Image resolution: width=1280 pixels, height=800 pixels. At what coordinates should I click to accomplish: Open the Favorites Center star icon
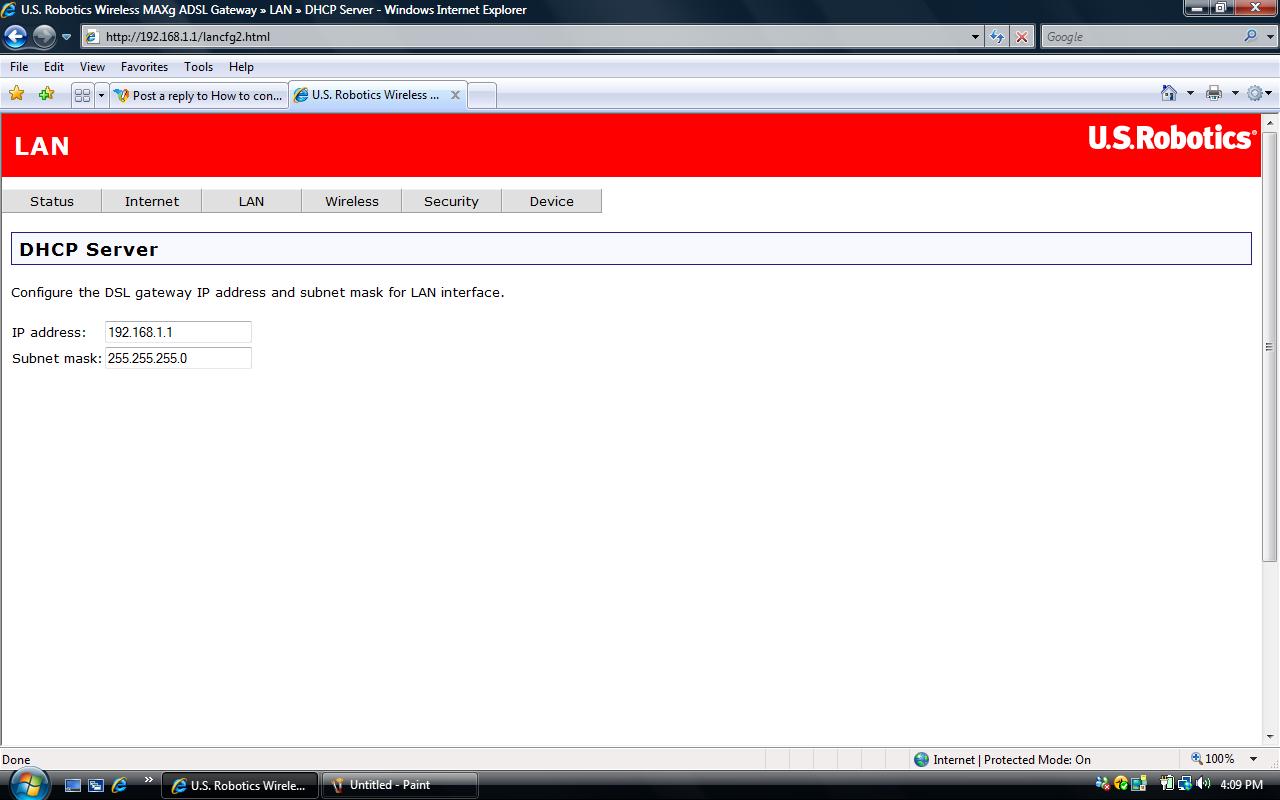coord(17,94)
